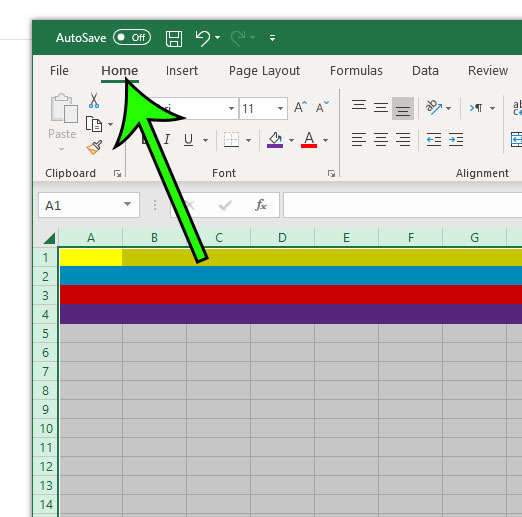Open the Orientation dropdown arrow
The image size is (522, 517).
[x=448, y=108]
